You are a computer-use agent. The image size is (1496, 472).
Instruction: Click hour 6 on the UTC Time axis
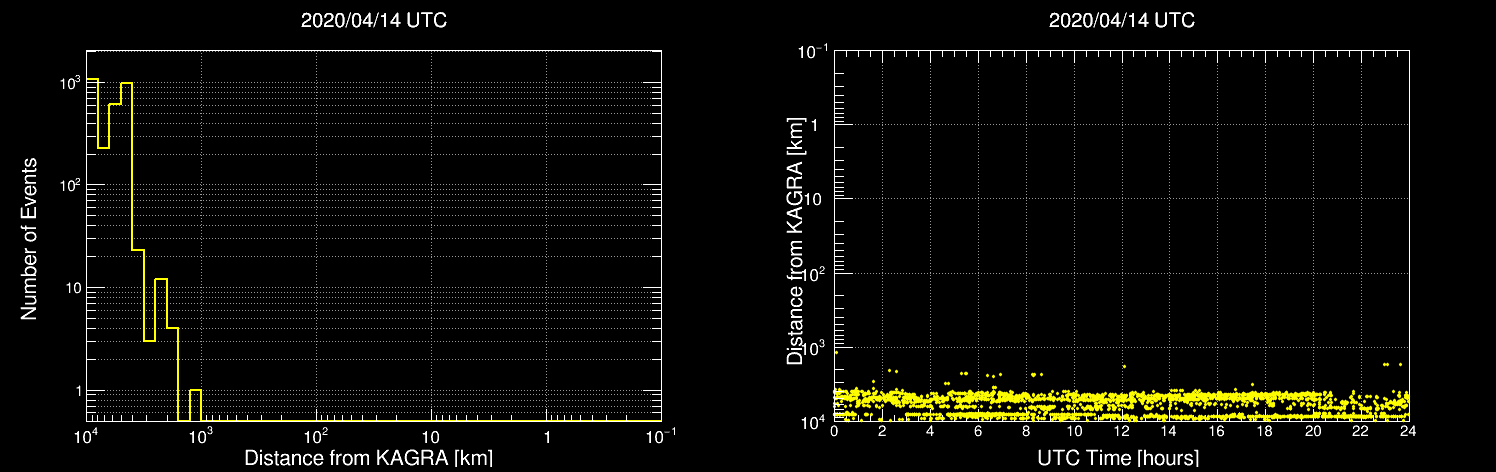(x=978, y=431)
